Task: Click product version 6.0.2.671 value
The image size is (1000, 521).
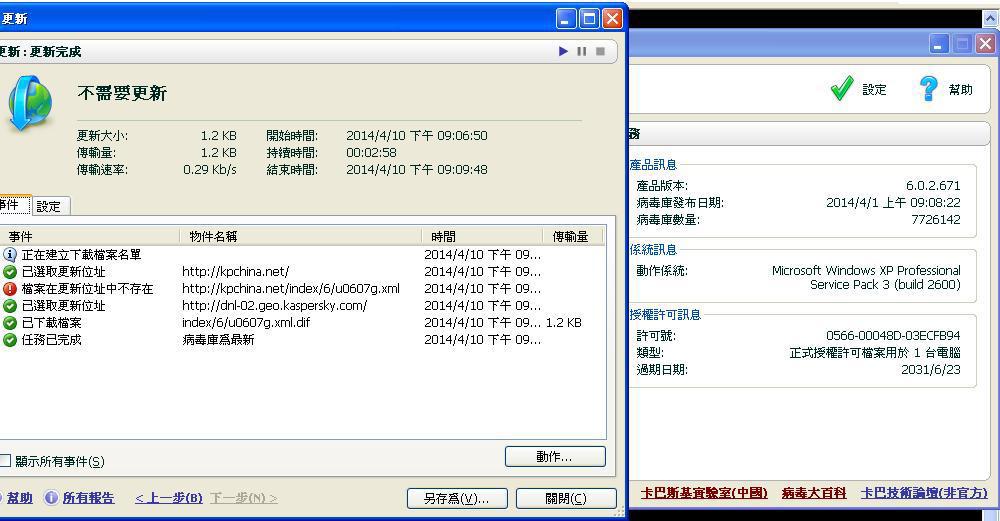Action: pyautogui.click(x=933, y=186)
